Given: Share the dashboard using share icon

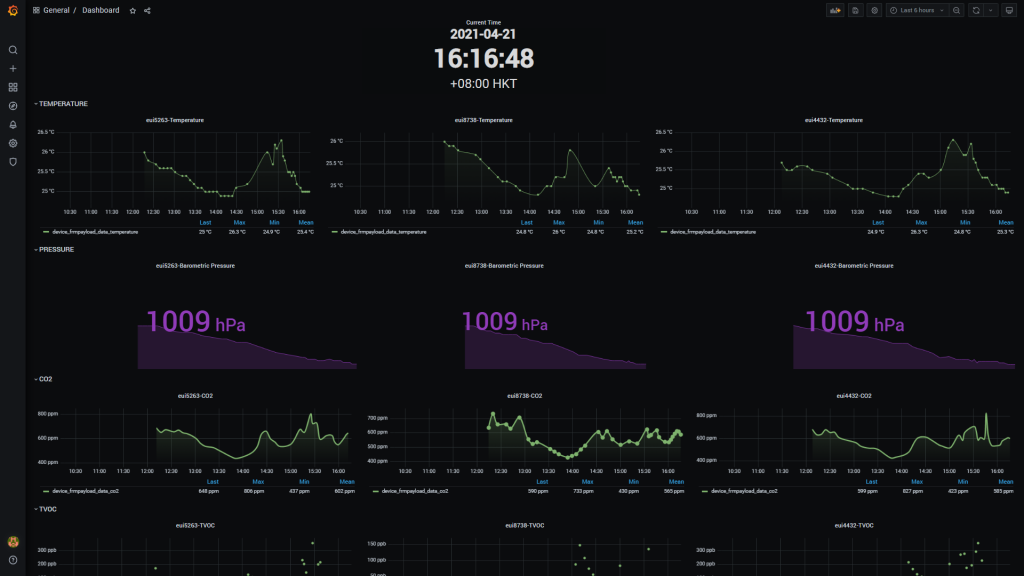Looking at the screenshot, I should (147, 10).
